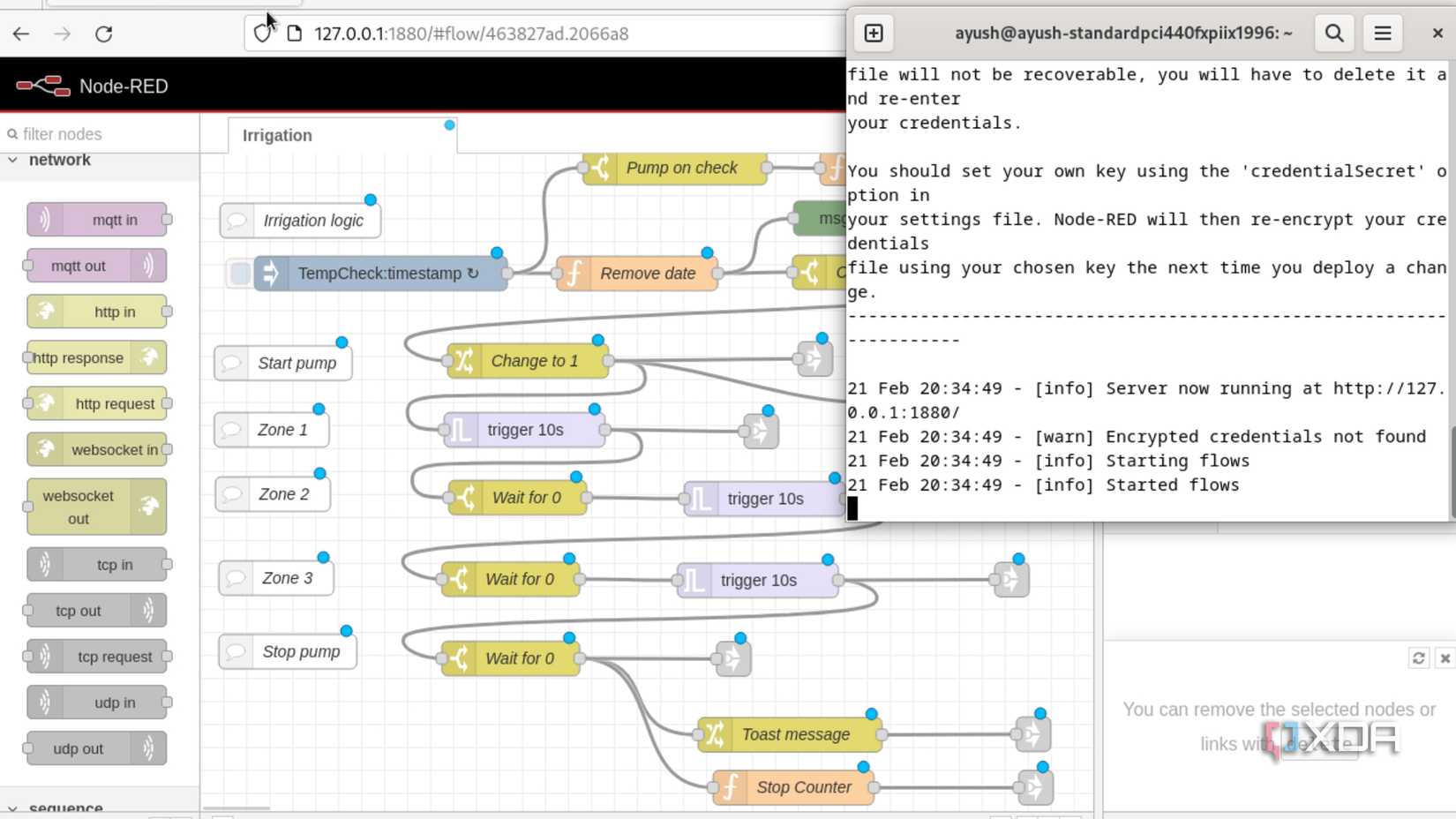Switch to the Irrigation flow tab

click(x=275, y=135)
